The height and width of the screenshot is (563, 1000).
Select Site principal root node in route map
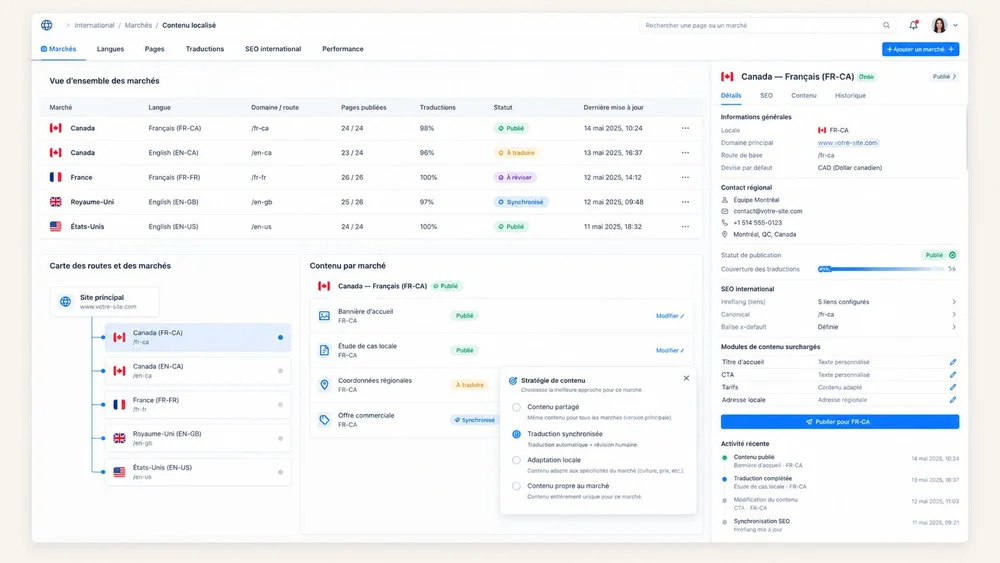pyautogui.click(x=105, y=302)
